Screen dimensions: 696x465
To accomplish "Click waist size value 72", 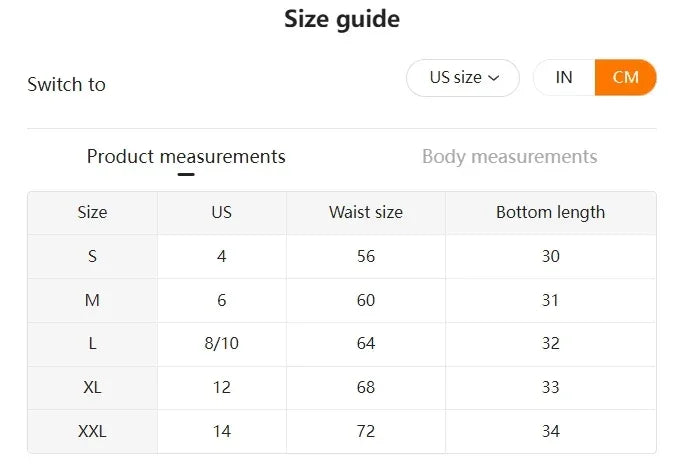I will tap(366, 431).
